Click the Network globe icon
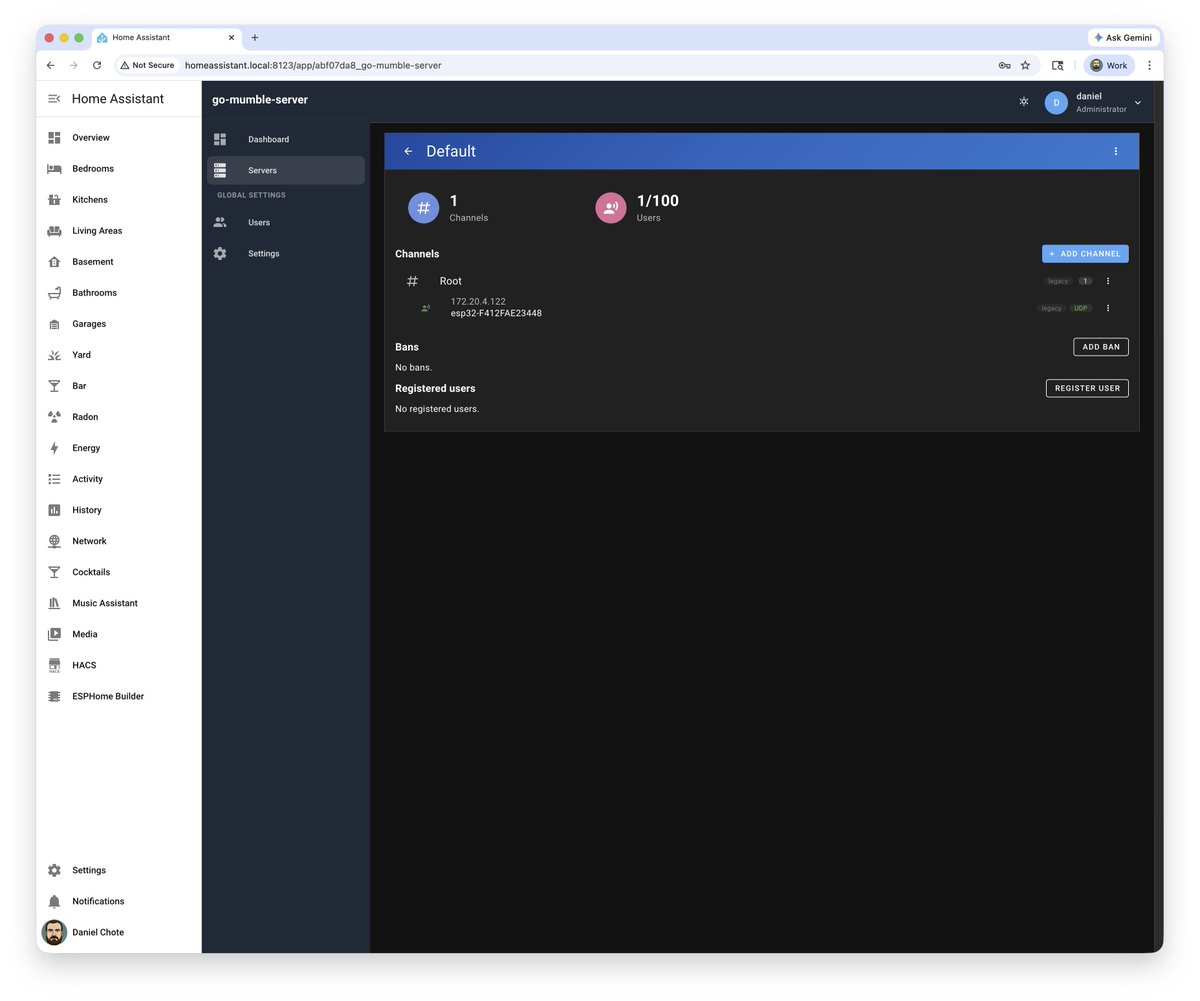1200x1001 pixels. (x=54, y=541)
